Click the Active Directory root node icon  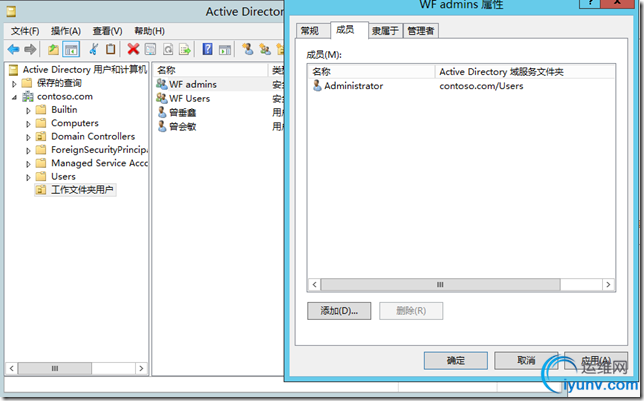[x=14, y=70]
